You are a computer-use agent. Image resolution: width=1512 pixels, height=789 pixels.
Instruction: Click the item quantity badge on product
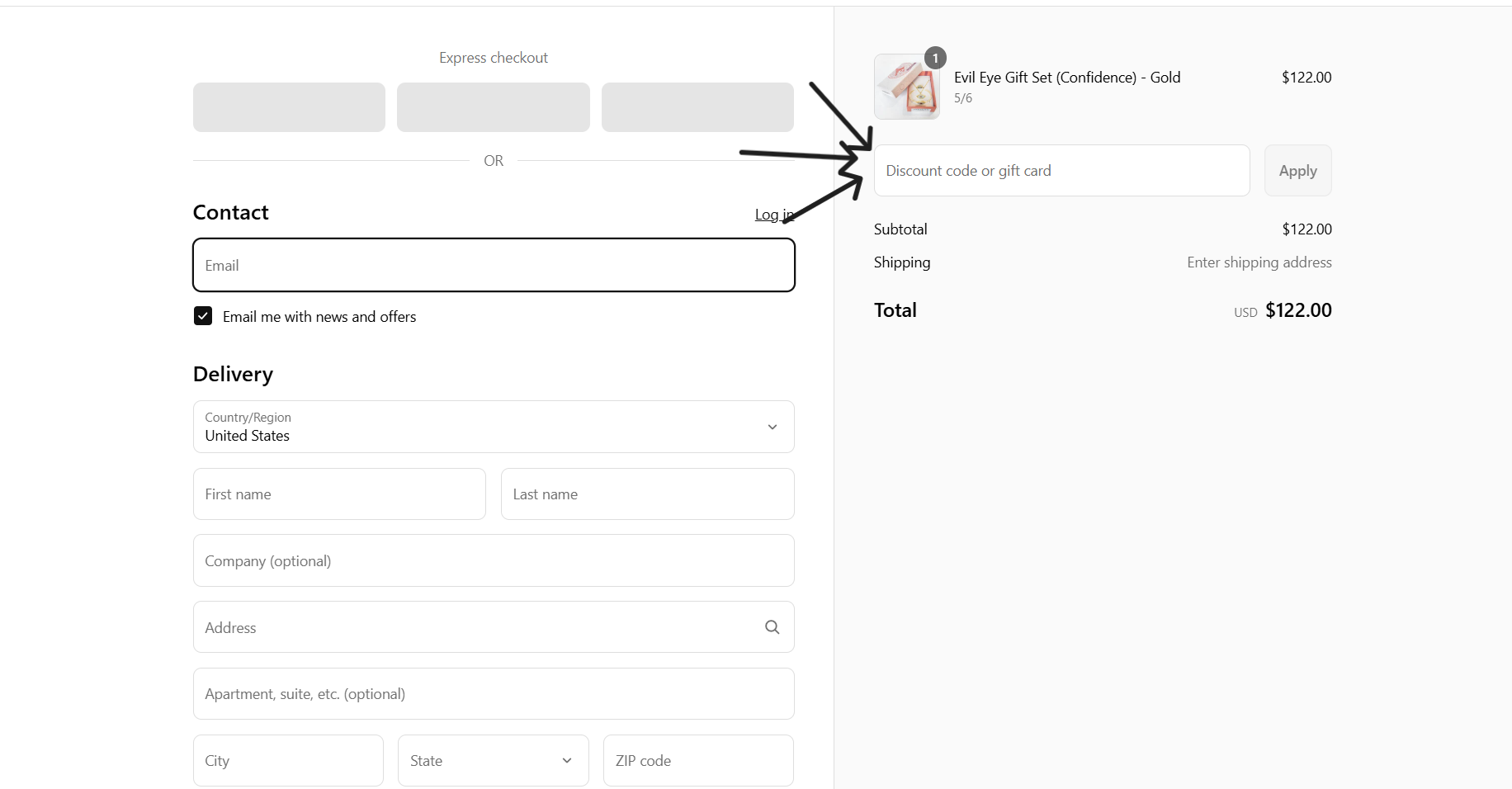935,58
